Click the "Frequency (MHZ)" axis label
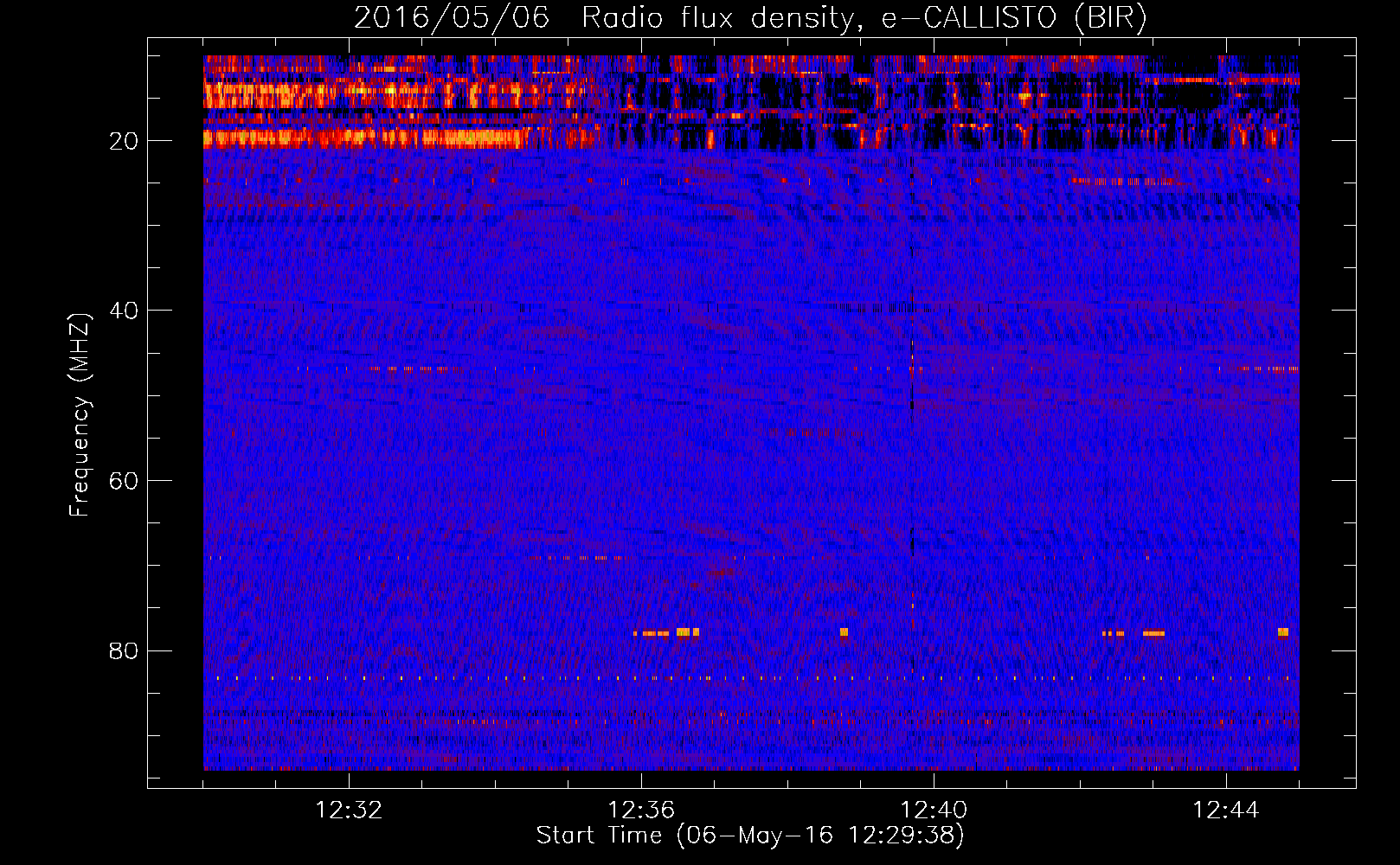Screen dimensions: 1400x865 (x=80, y=415)
